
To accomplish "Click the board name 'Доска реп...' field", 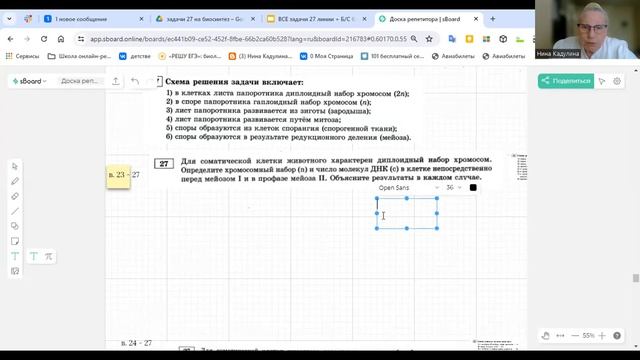I will pyautogui.click(x=80, y=81).
